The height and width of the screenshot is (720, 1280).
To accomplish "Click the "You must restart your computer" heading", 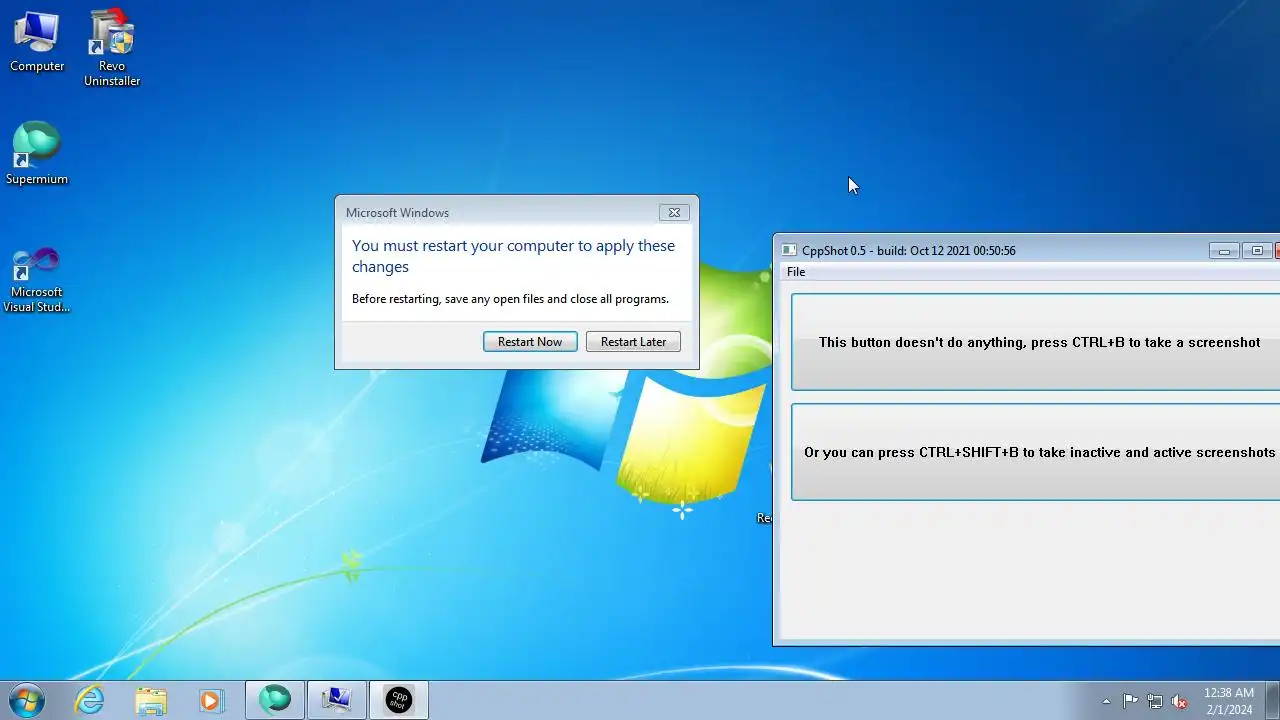I will pos(513,256).
